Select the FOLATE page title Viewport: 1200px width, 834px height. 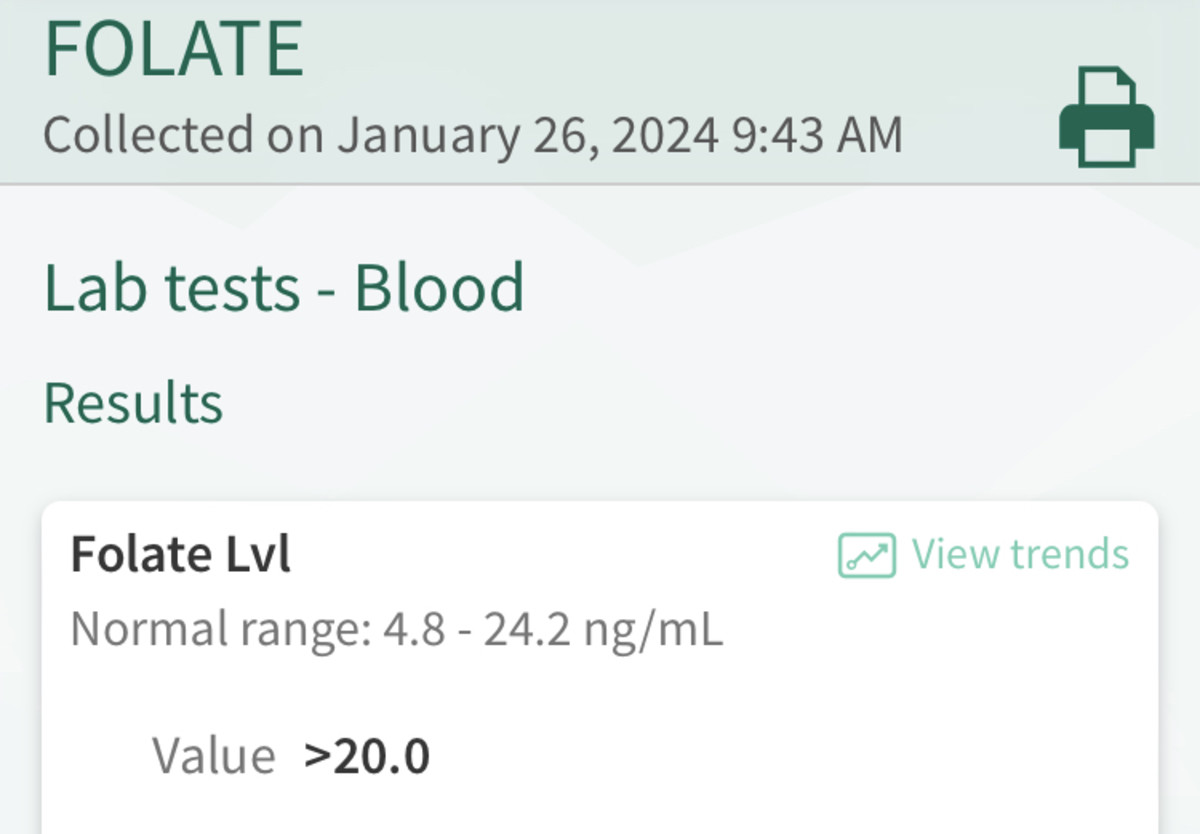click(x=174, y=48)
